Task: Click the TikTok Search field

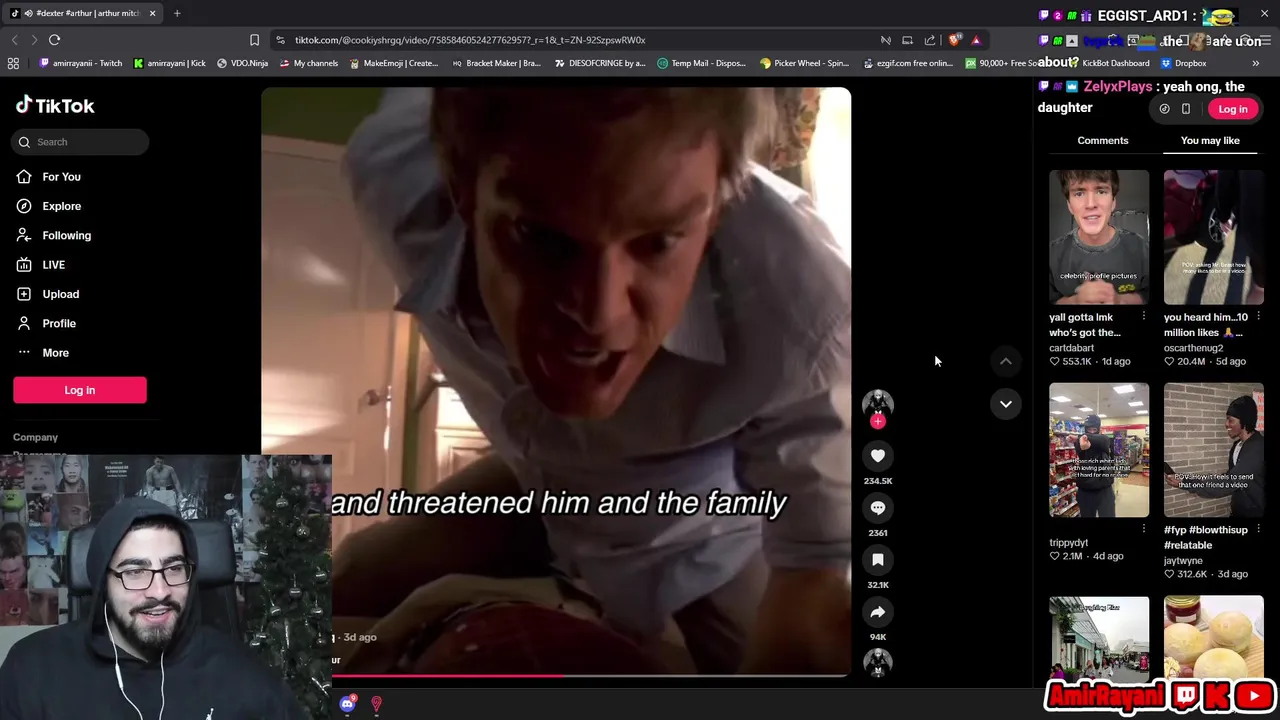Action: point(81,142)
